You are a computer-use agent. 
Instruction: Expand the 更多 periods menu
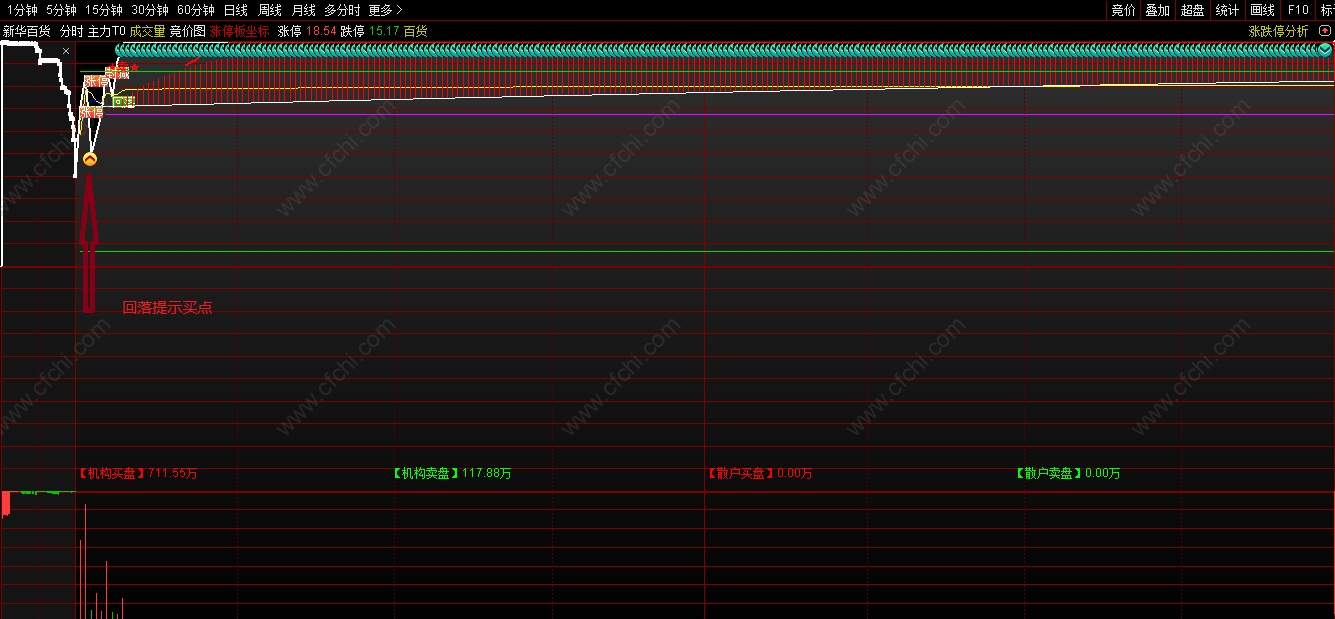click(385, 10)
